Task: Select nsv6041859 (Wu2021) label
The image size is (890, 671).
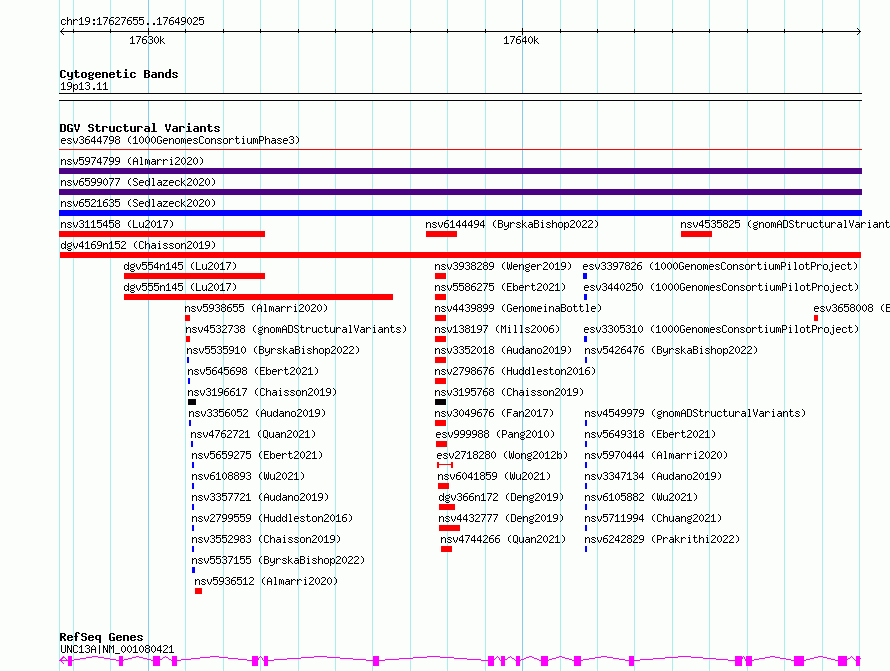Action: (x=494, y=476)
